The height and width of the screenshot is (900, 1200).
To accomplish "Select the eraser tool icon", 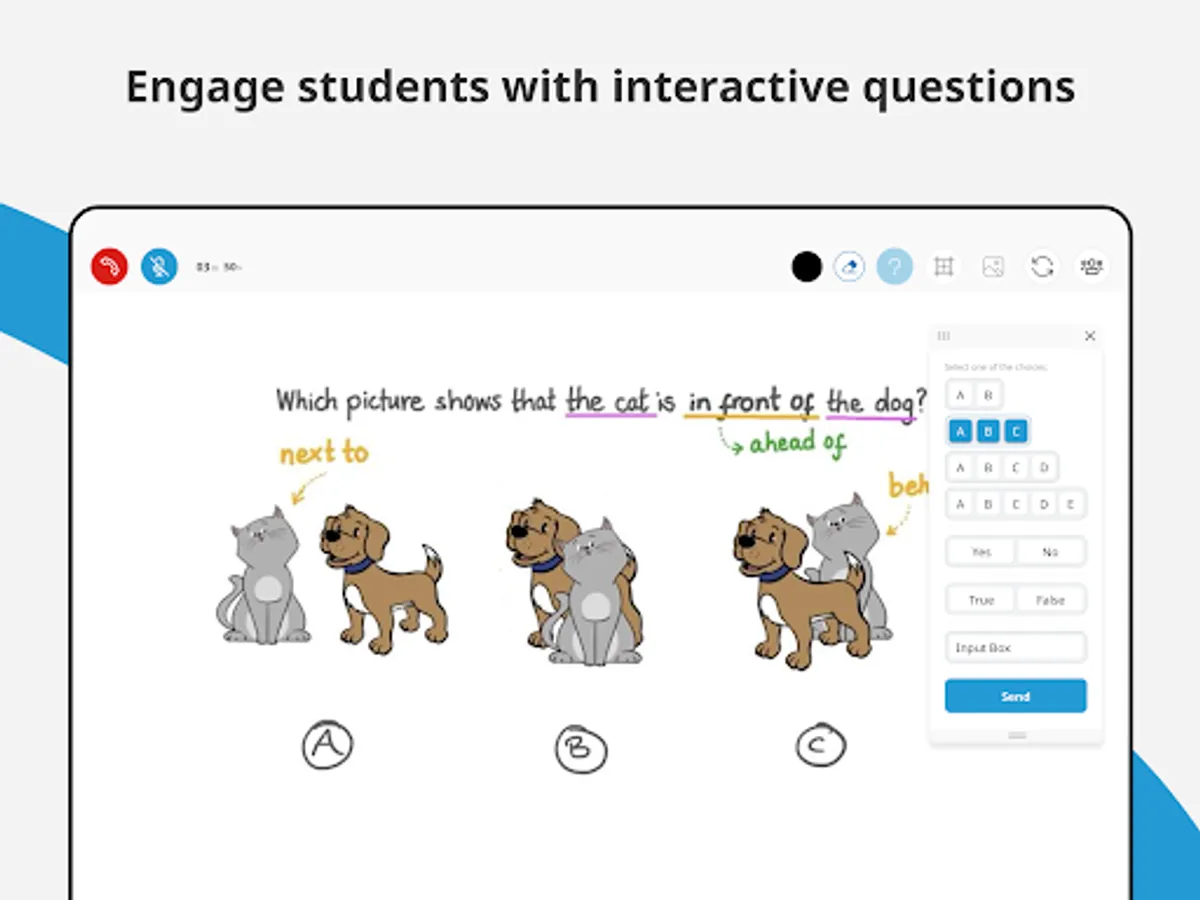I will pos(849,267).
